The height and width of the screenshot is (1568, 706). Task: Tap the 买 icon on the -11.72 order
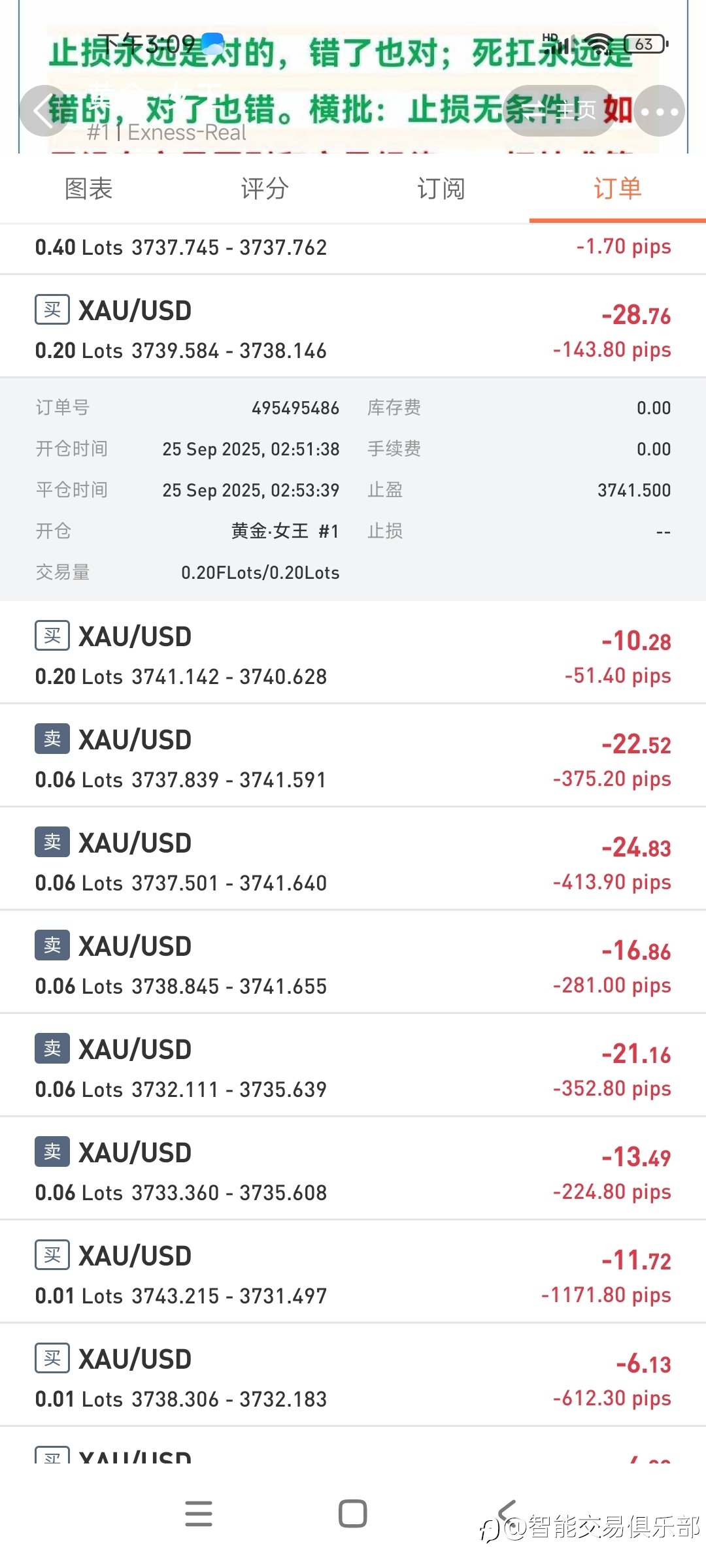coord(52,1255)
